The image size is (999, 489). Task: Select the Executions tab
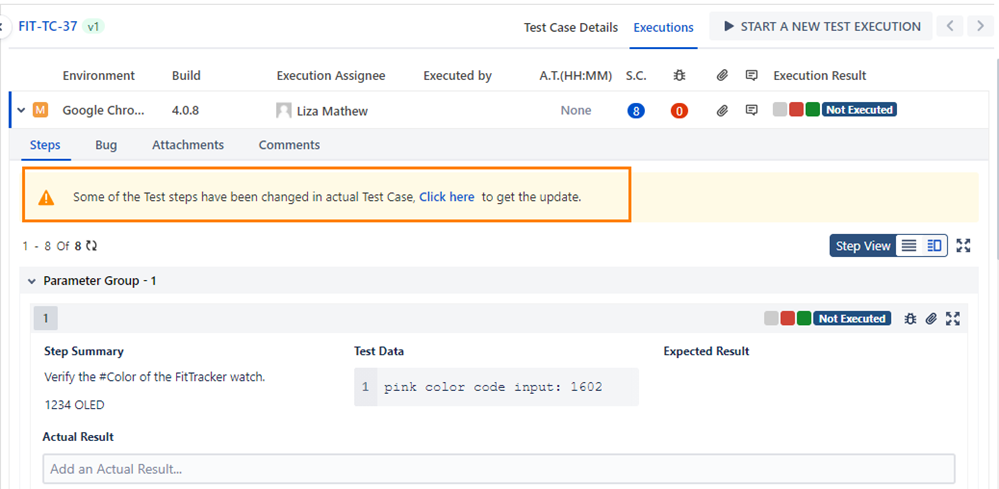click(x=663, y=27)
